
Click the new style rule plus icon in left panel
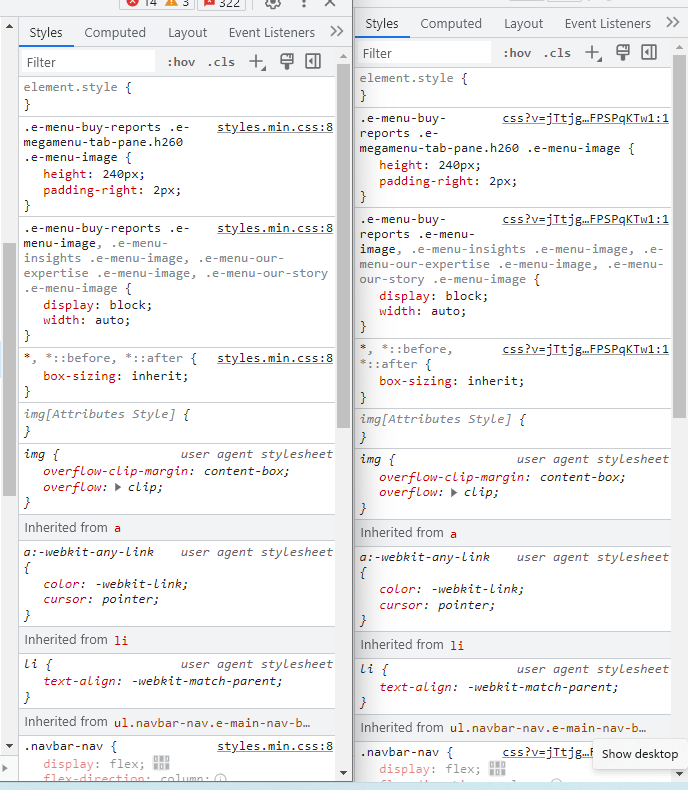(x=257, y=62)
